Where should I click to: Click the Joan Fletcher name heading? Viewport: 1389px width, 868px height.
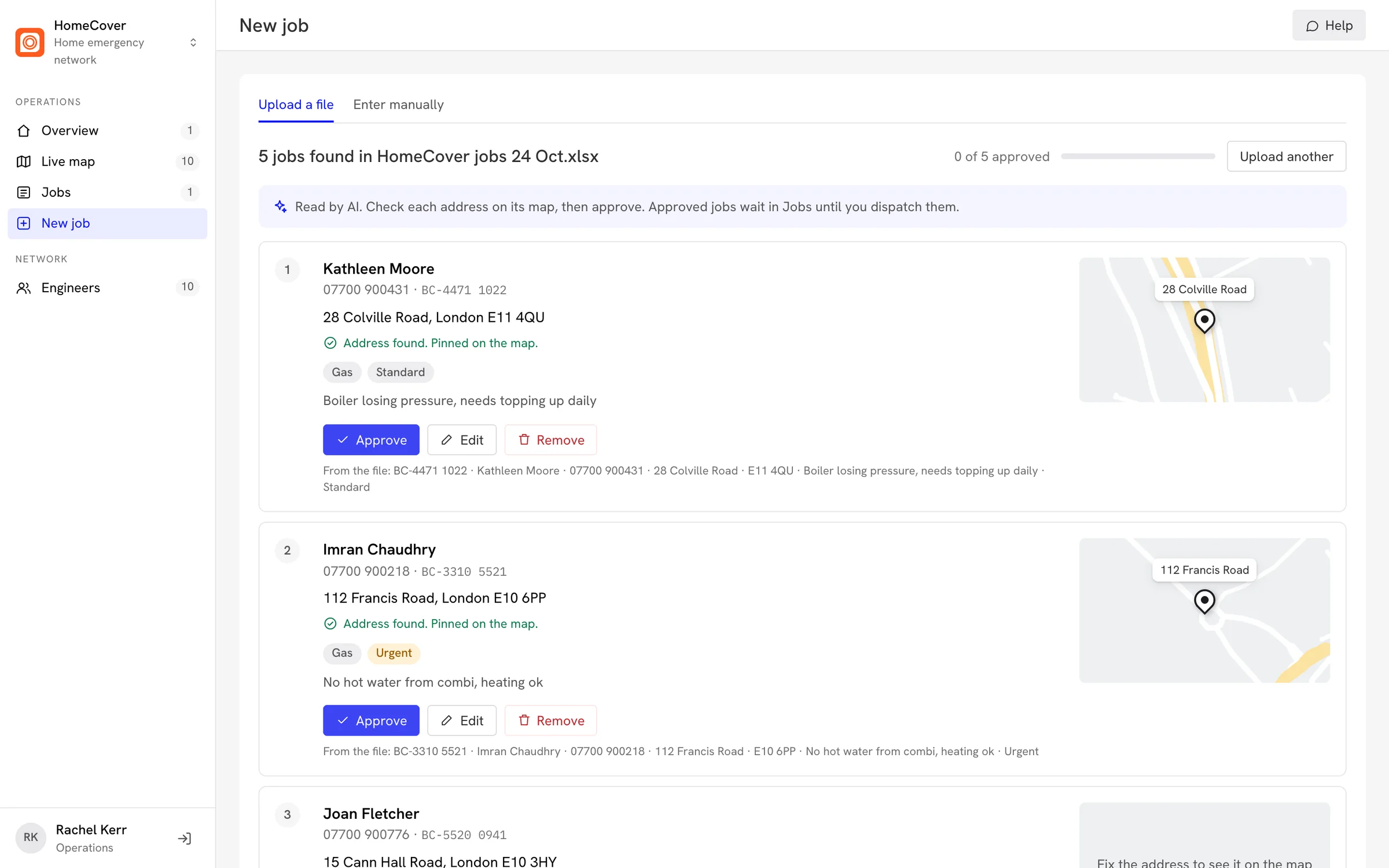point(371,814)
